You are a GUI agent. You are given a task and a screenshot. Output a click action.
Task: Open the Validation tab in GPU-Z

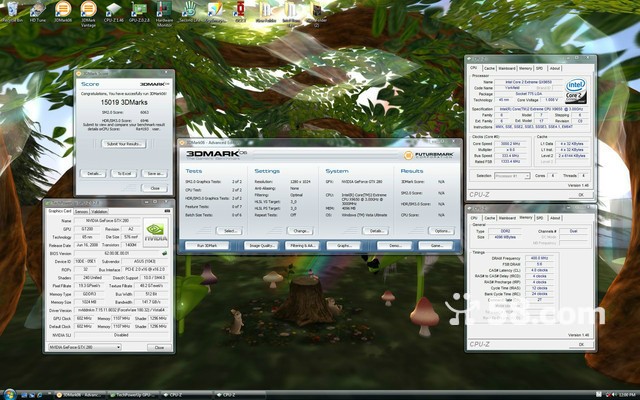(x=99, y=211)
